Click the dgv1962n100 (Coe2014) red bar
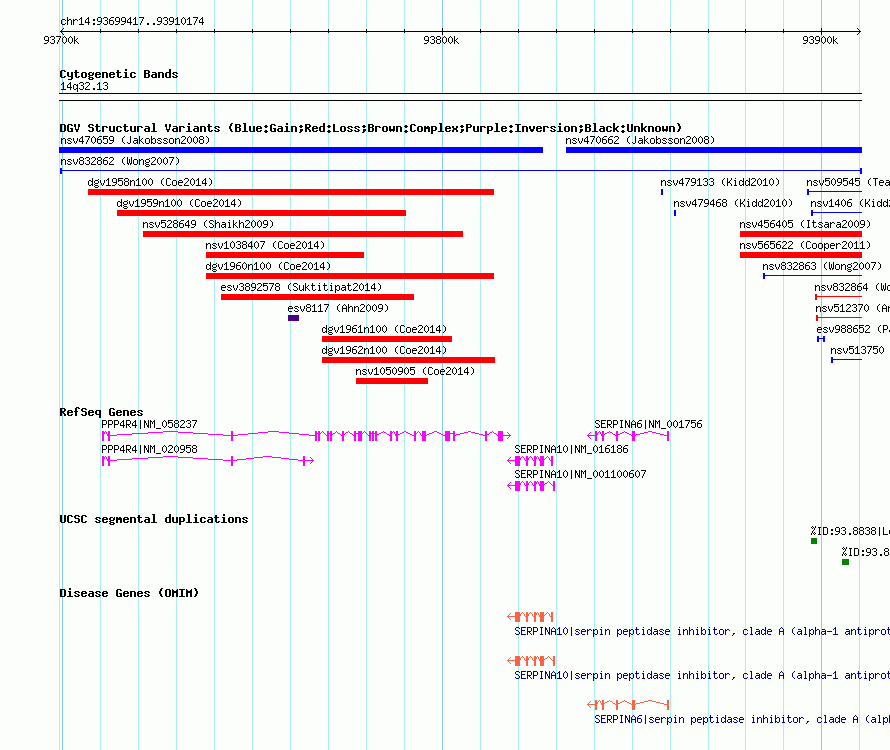Viewport: 890px width, 750px height. coord(408,360)
